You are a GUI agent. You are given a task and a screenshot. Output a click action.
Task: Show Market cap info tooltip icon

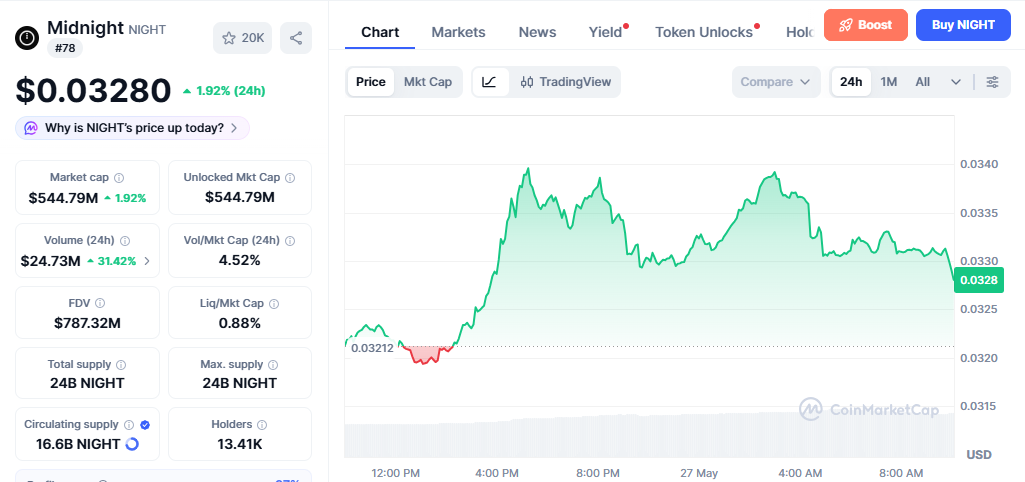tap(119, 178)
